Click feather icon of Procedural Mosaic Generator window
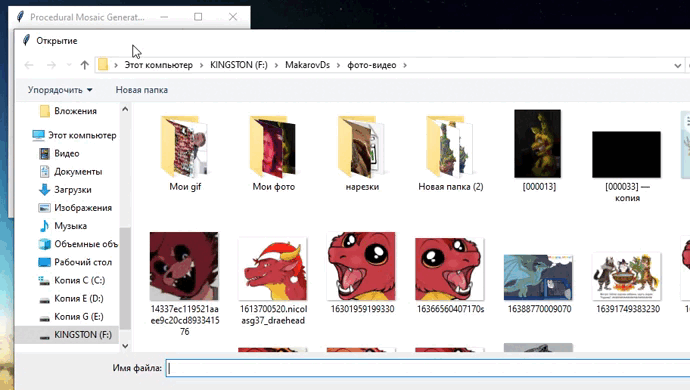 click(20, 17)
